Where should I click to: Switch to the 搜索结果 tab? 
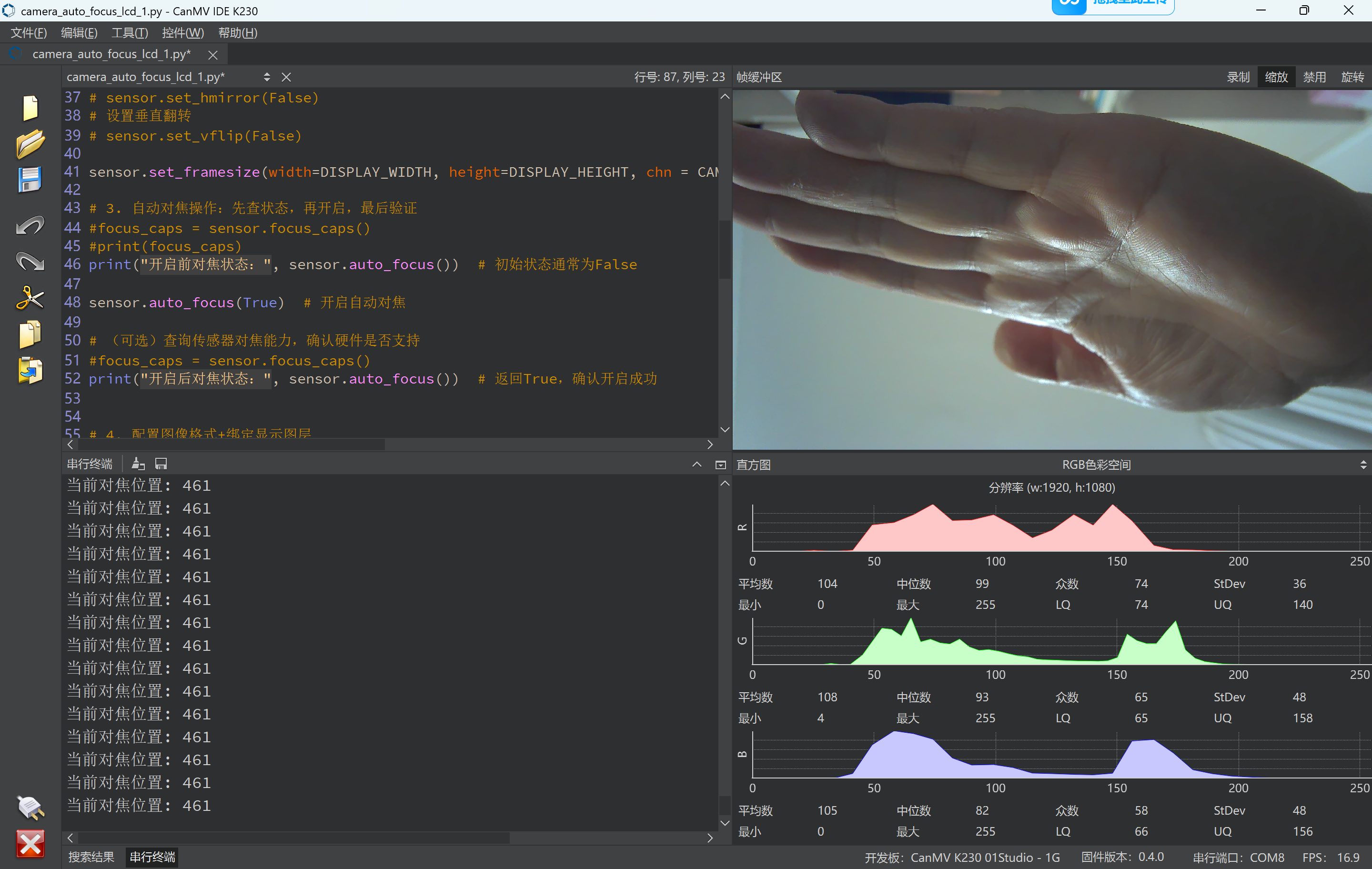coord(91,857)
